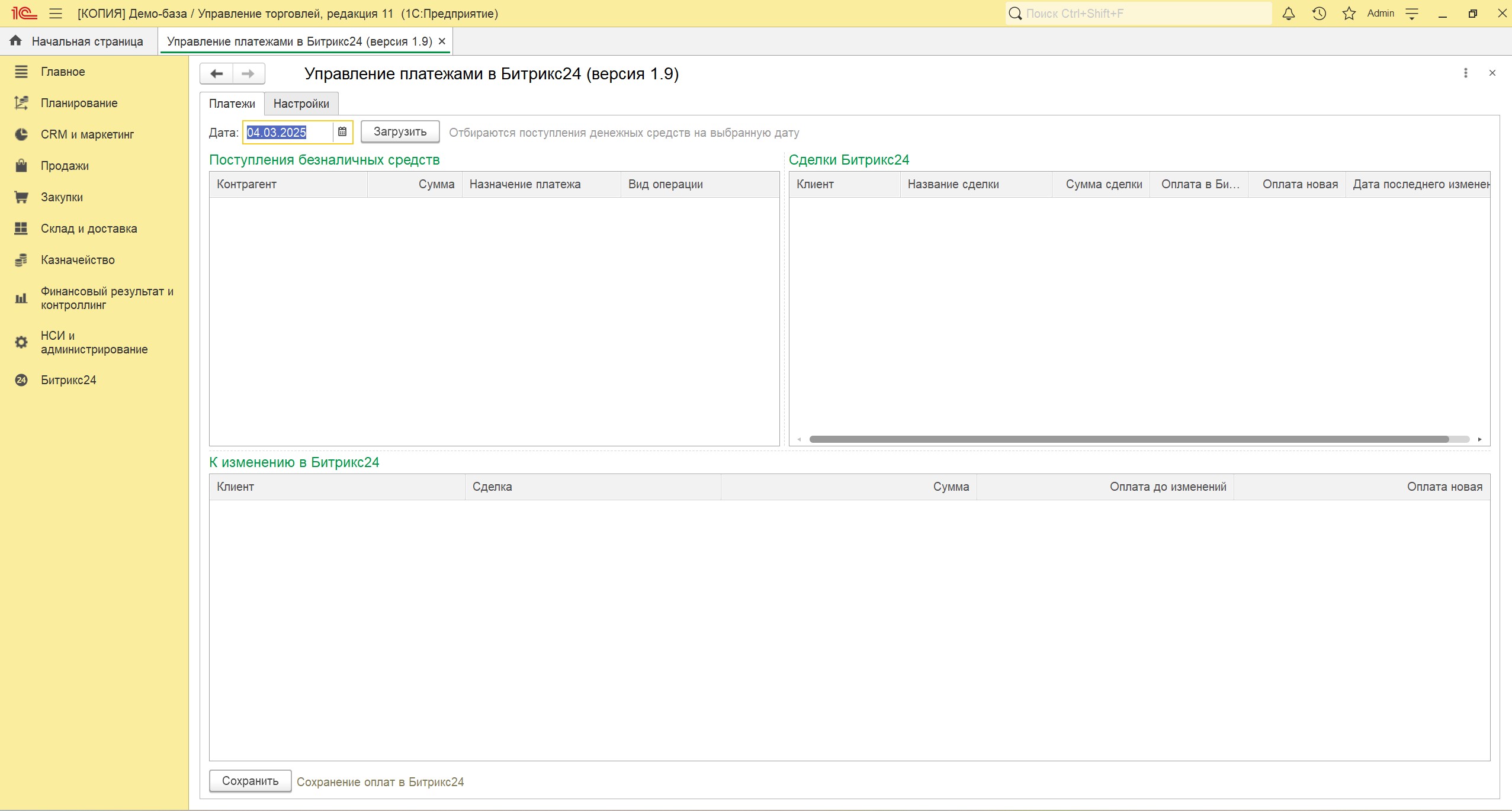Click the Дата input field
This screenshot has width=1512, height=811.
click(x=287, y=132)
